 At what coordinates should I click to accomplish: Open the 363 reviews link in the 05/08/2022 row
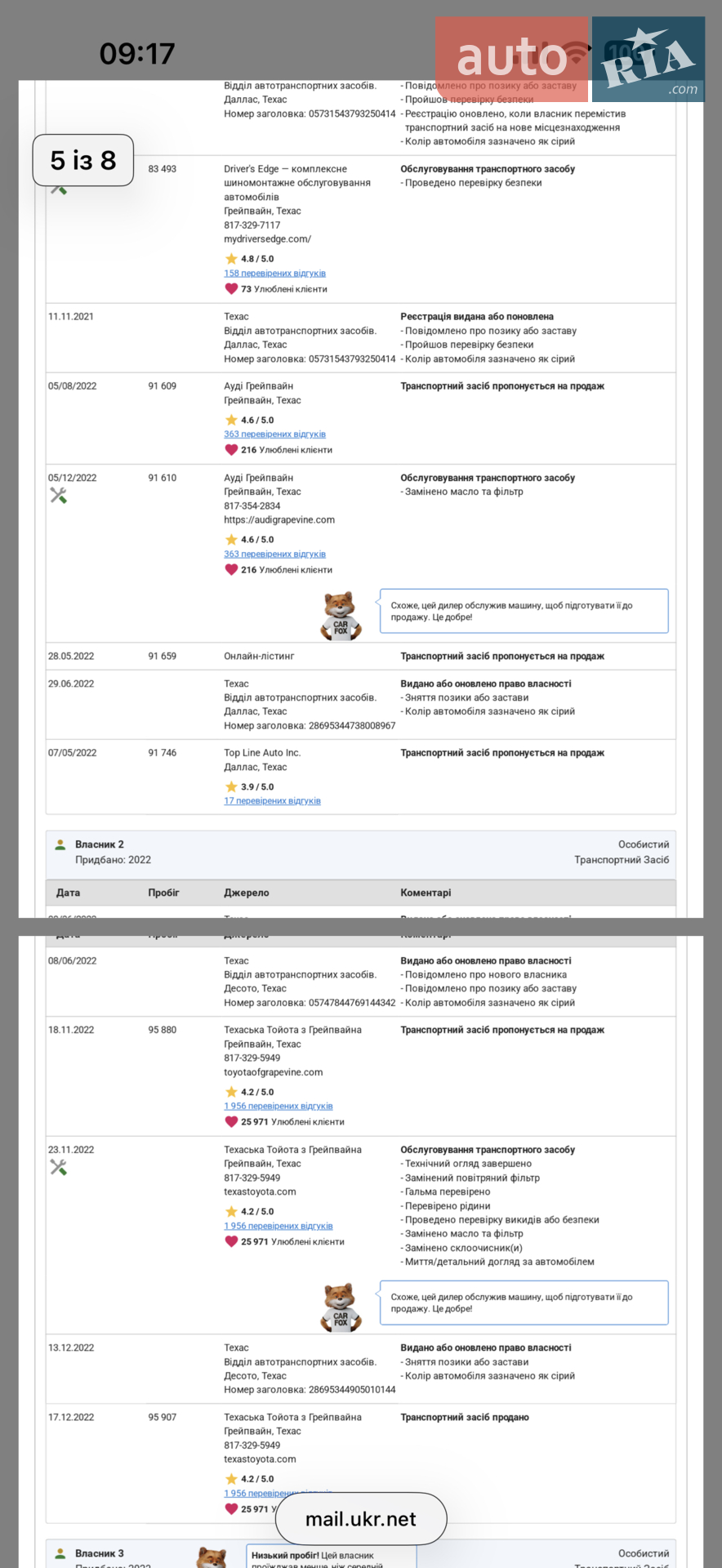coord(274,434)
